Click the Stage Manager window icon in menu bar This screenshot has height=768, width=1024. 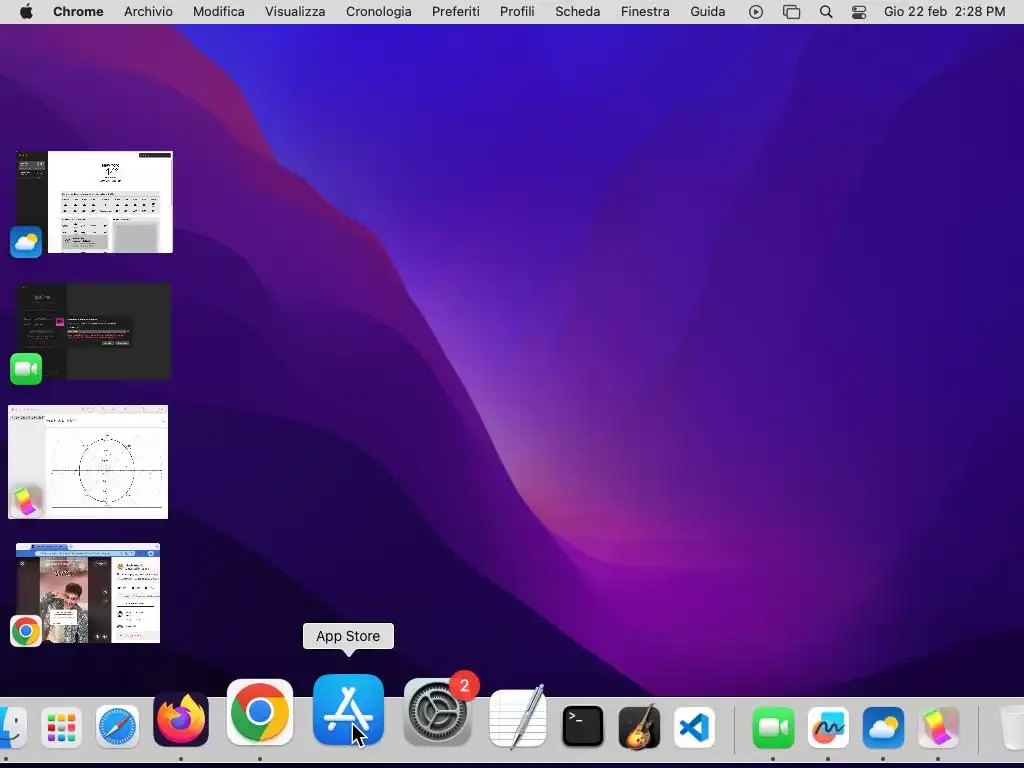click(x=792, y=12)
